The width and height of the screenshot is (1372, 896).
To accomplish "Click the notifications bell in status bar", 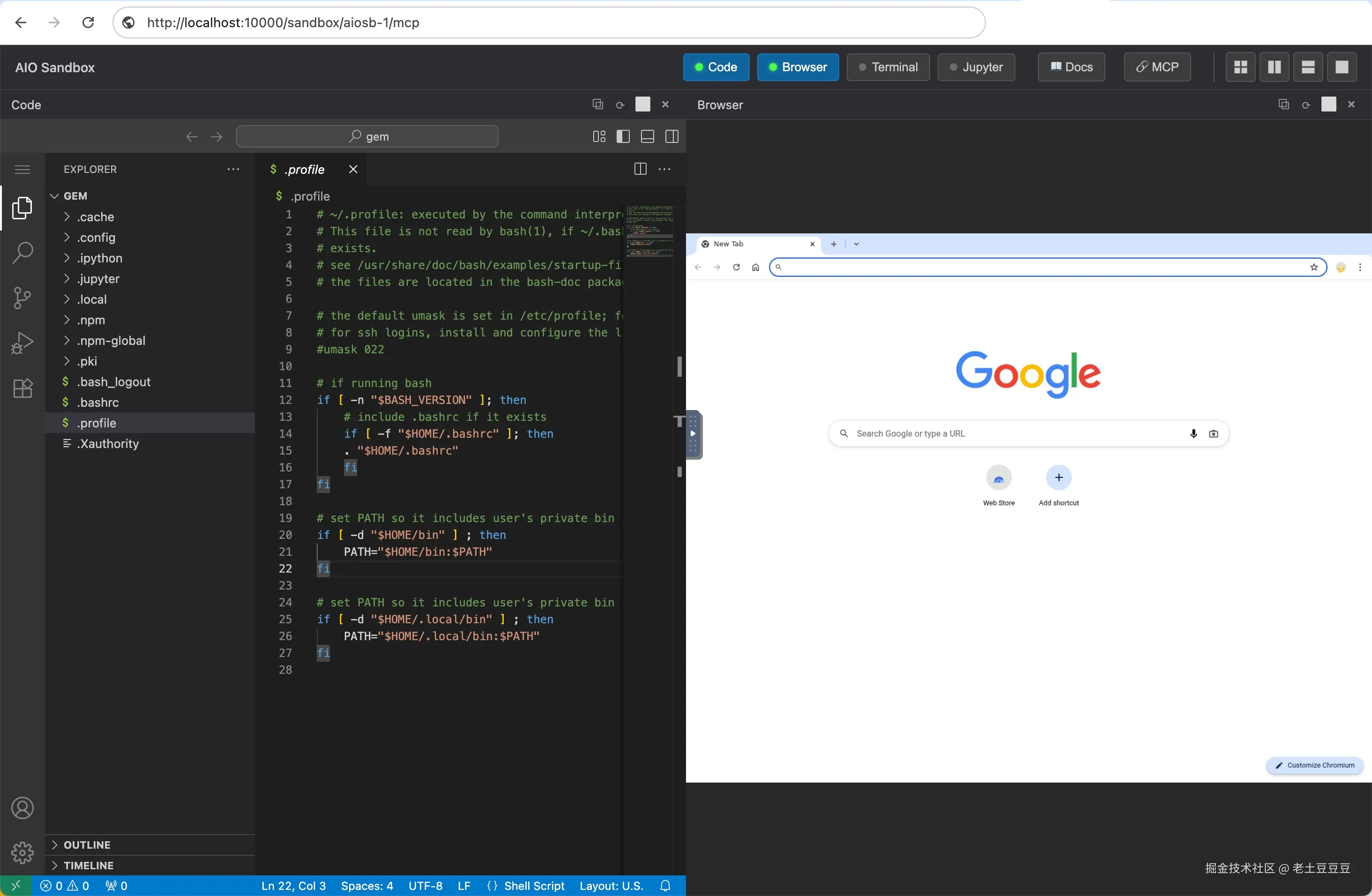I will [665, 886].
